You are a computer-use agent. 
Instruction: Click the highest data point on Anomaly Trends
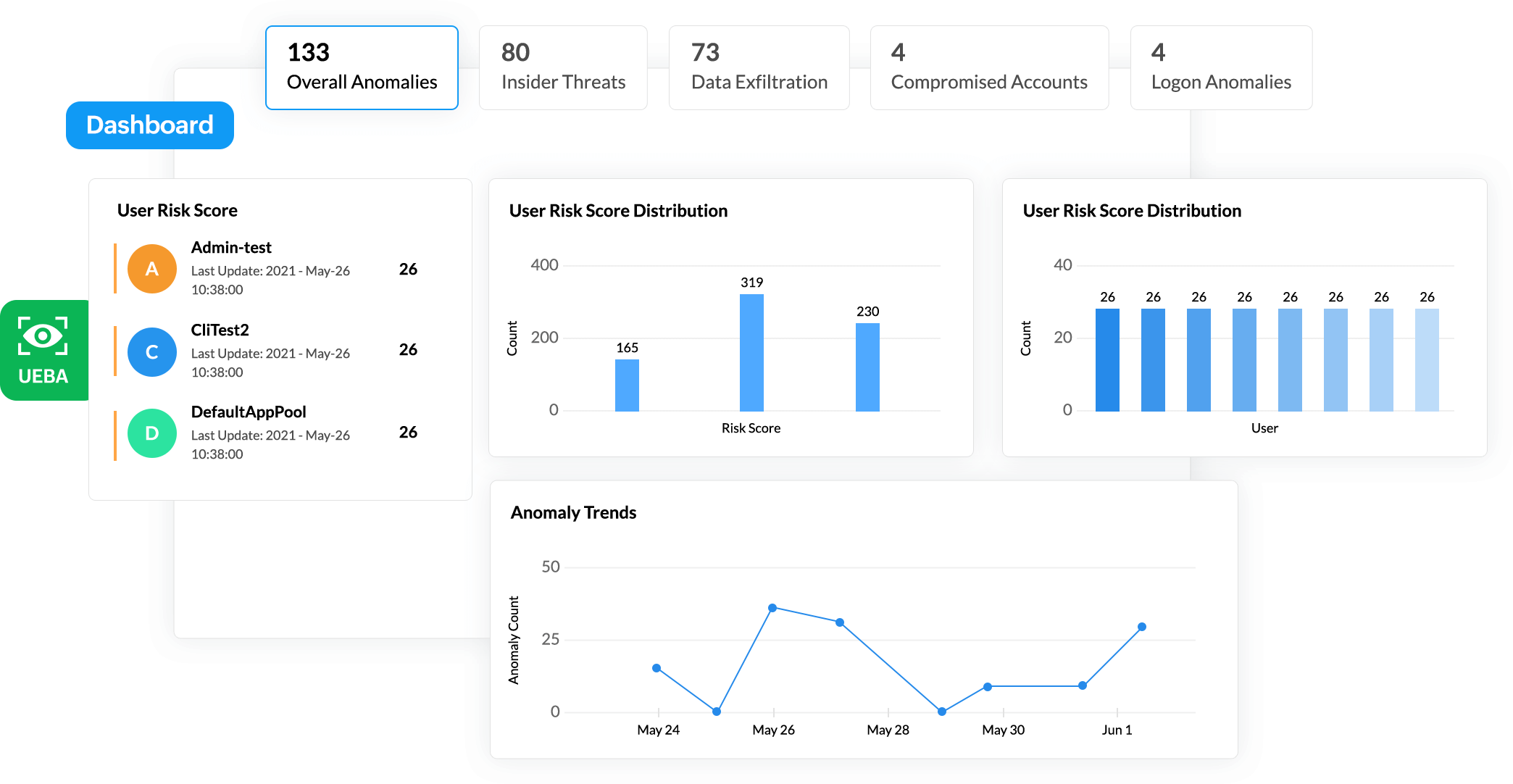[x=772, y=608]
